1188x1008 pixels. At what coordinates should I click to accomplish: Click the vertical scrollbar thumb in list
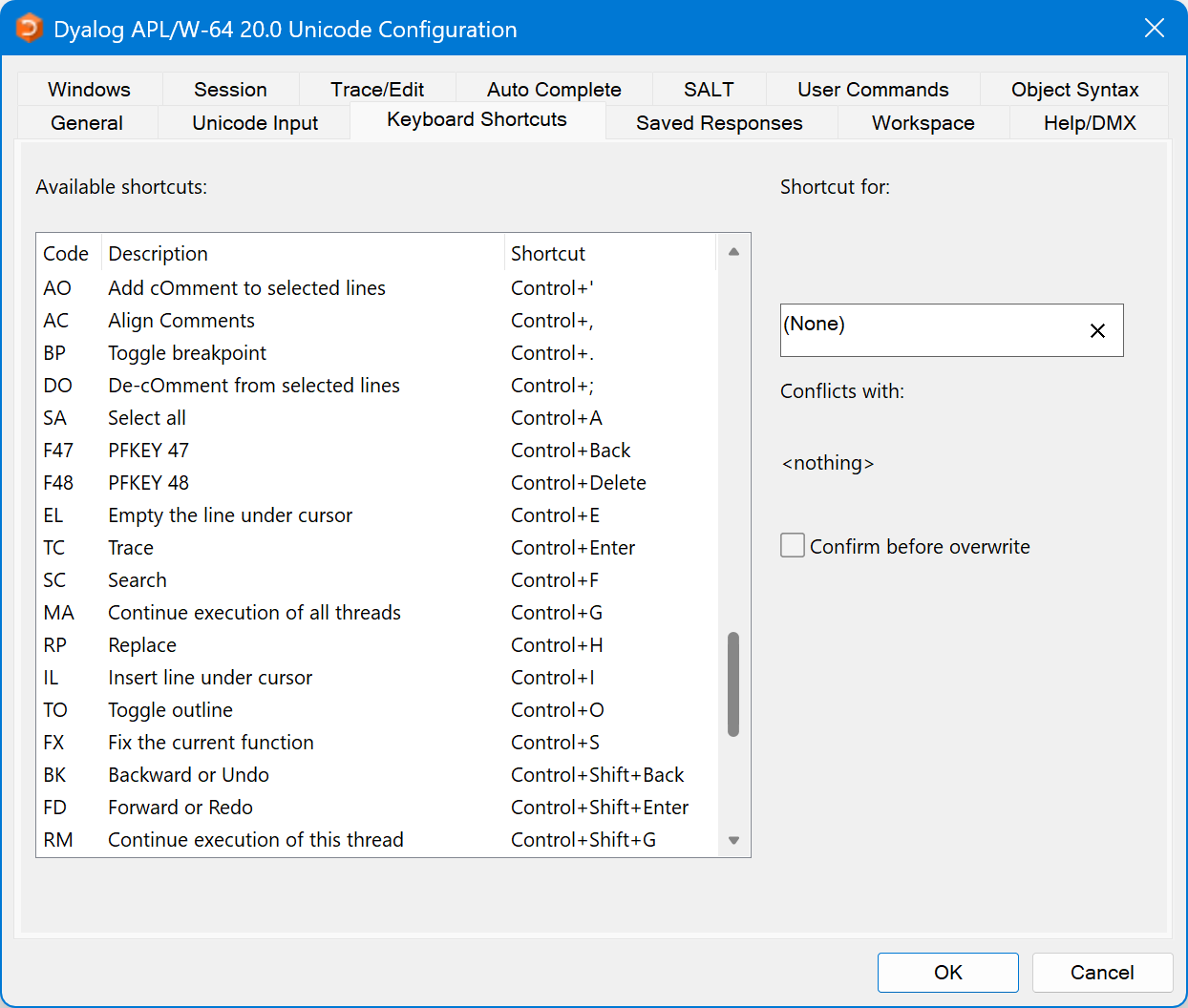[733, 684]
